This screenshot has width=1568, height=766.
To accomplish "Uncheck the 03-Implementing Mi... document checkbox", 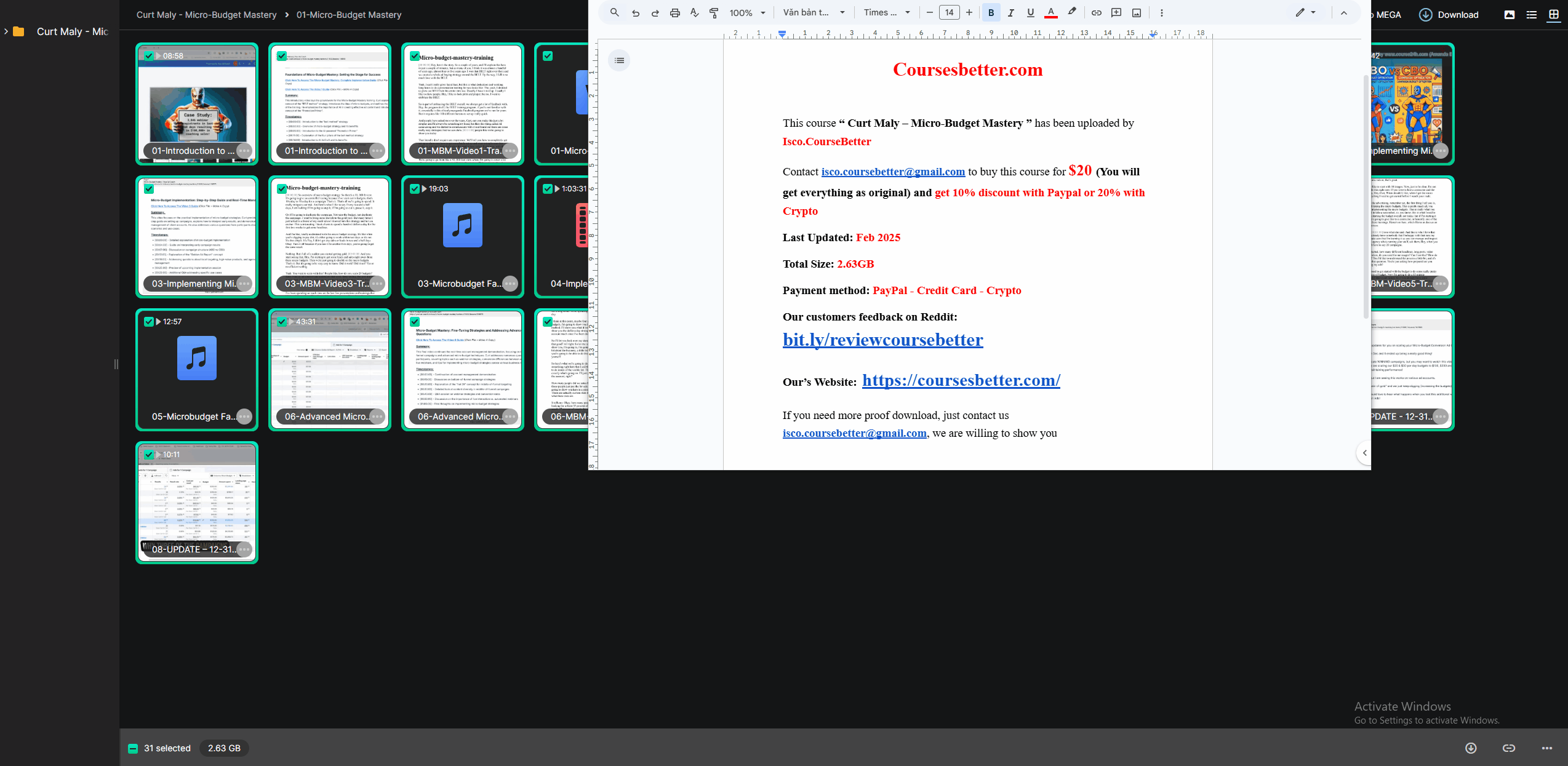I will 149,189.
